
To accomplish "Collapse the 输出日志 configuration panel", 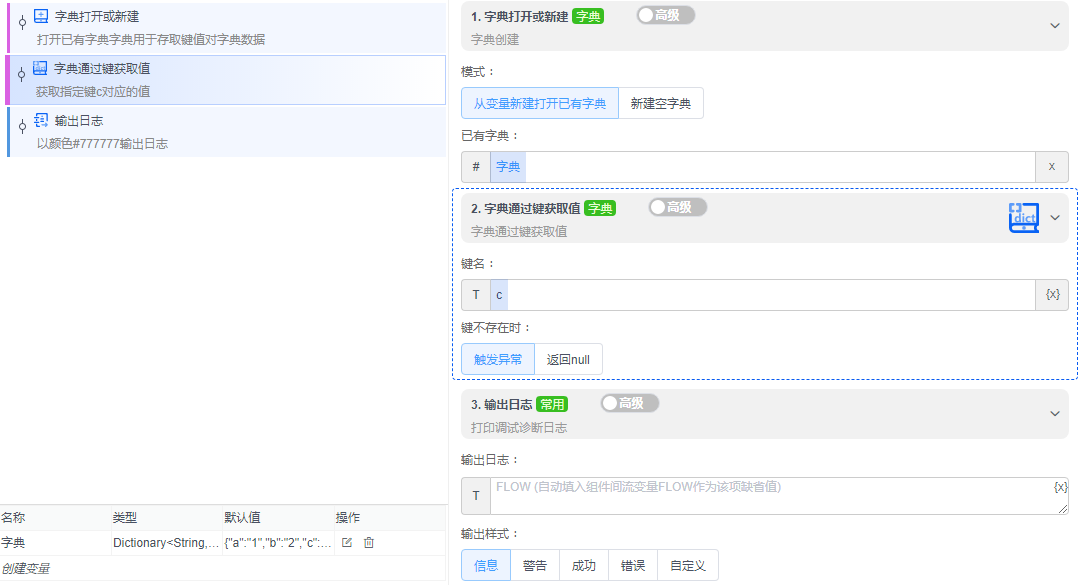I will pos(1055,413).
